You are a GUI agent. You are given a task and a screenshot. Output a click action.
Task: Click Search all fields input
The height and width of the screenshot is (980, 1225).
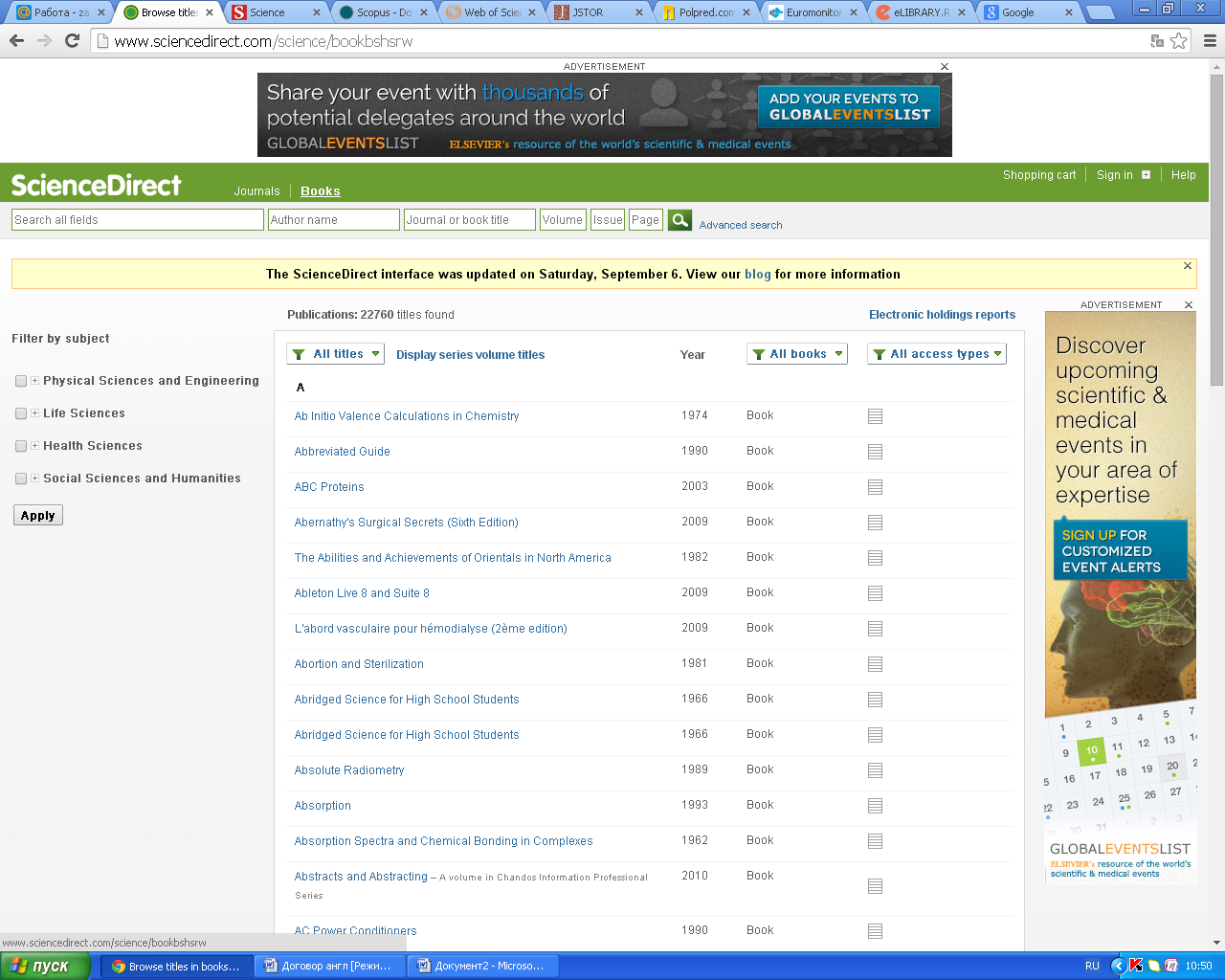click(138, 220)
